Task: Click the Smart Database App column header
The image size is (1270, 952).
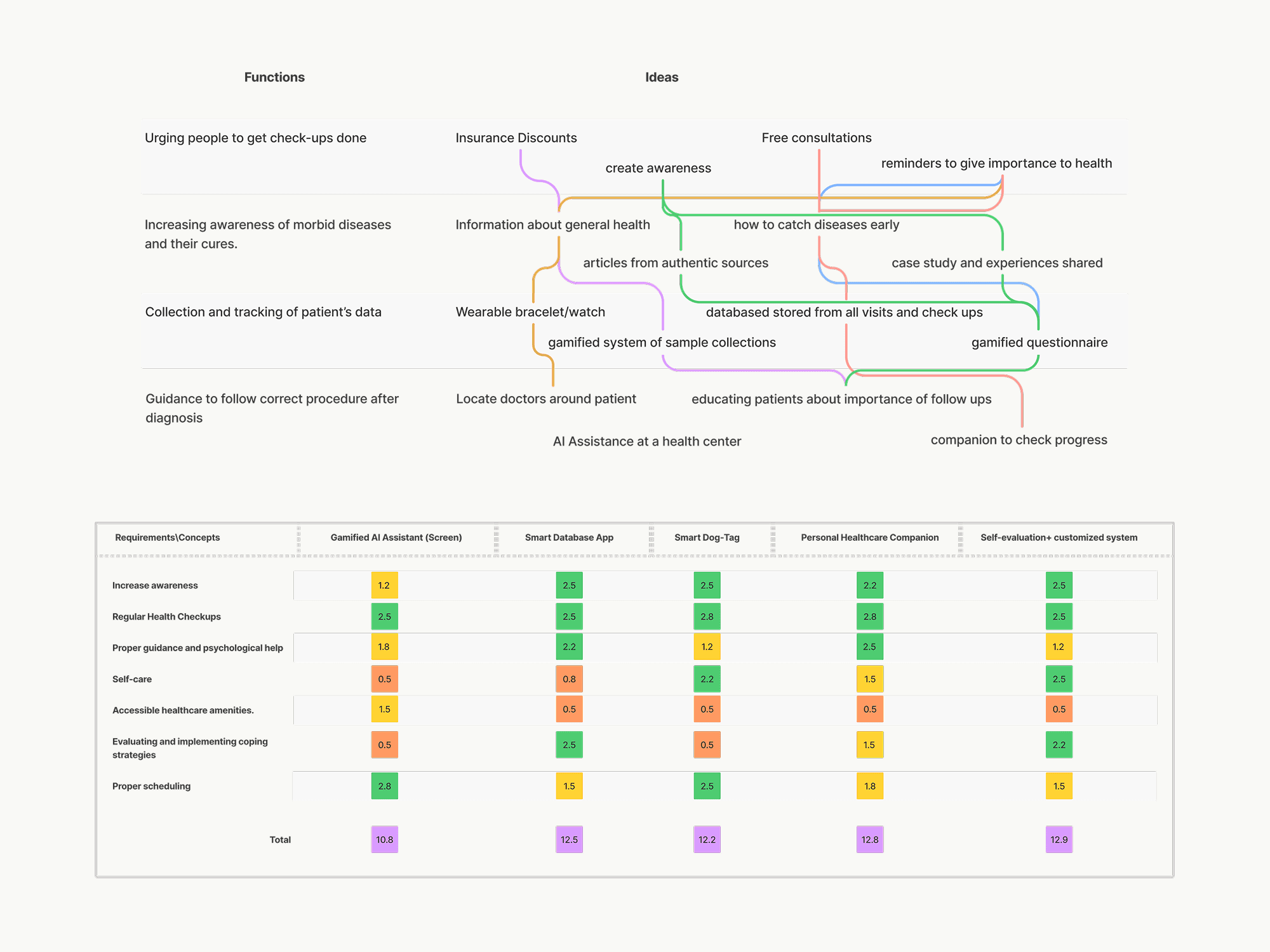Action: pyautogui.click(x=569, y=538)
